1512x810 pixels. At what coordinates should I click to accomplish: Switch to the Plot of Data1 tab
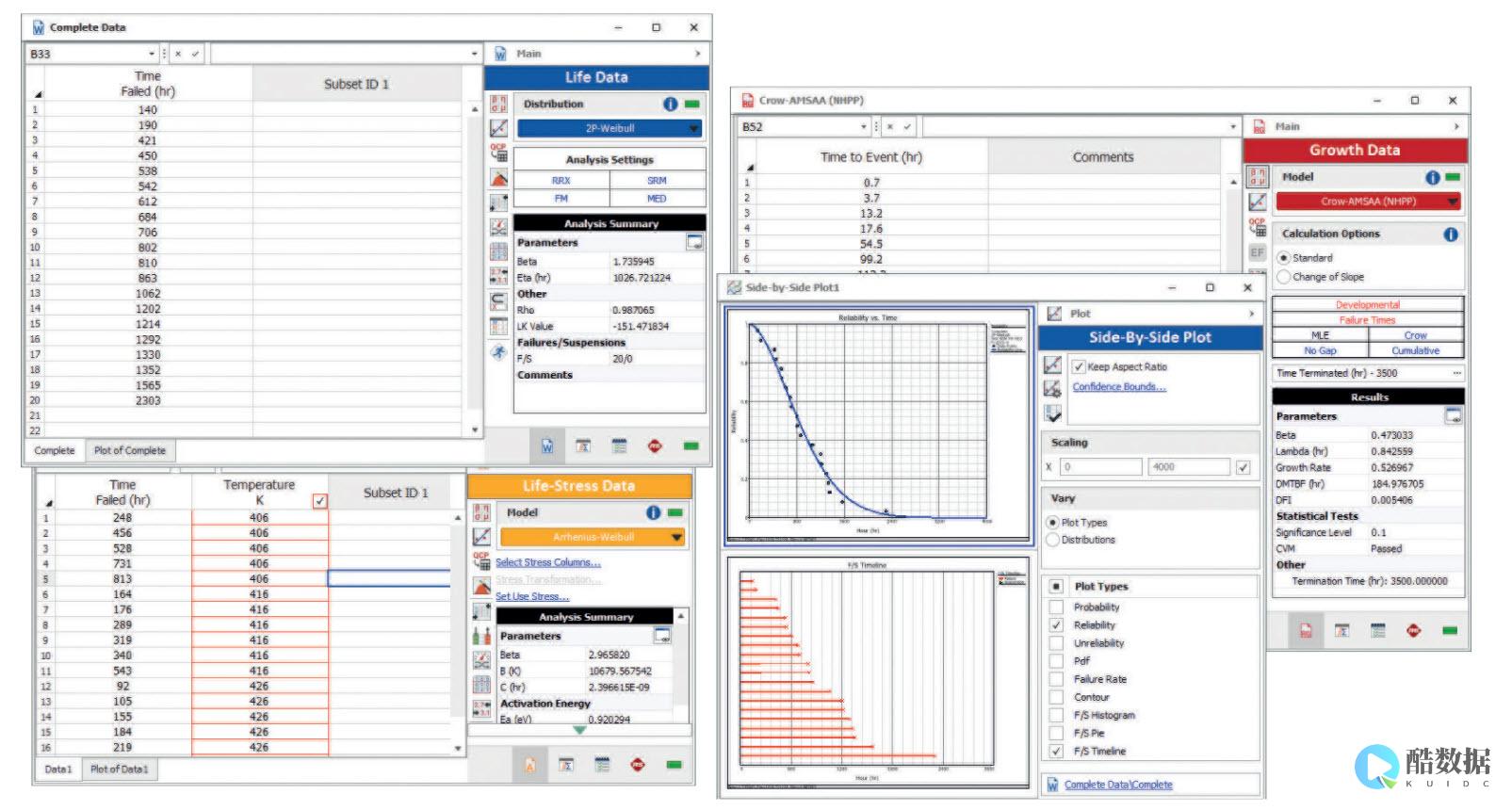pyautogui.click(x=119, y=769)
